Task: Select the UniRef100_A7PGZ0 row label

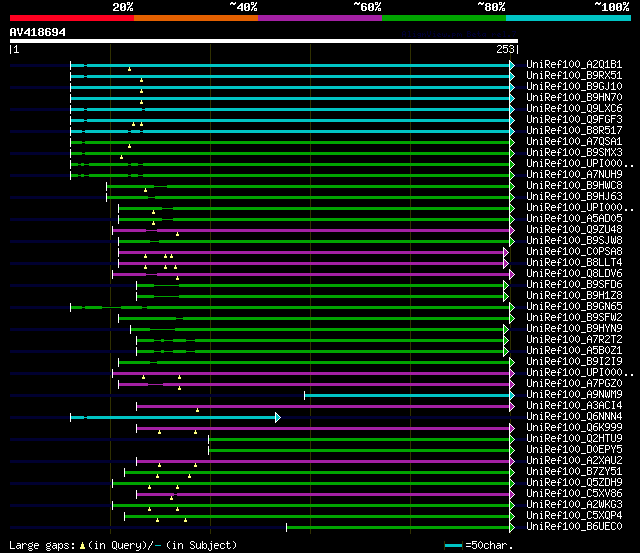Action: [x=574, y=384]
